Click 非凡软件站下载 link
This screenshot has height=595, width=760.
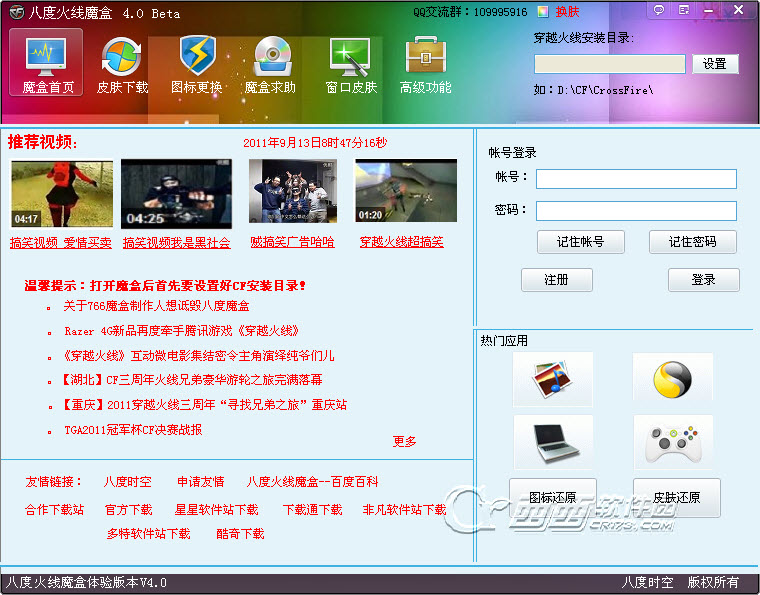point(404,510)
